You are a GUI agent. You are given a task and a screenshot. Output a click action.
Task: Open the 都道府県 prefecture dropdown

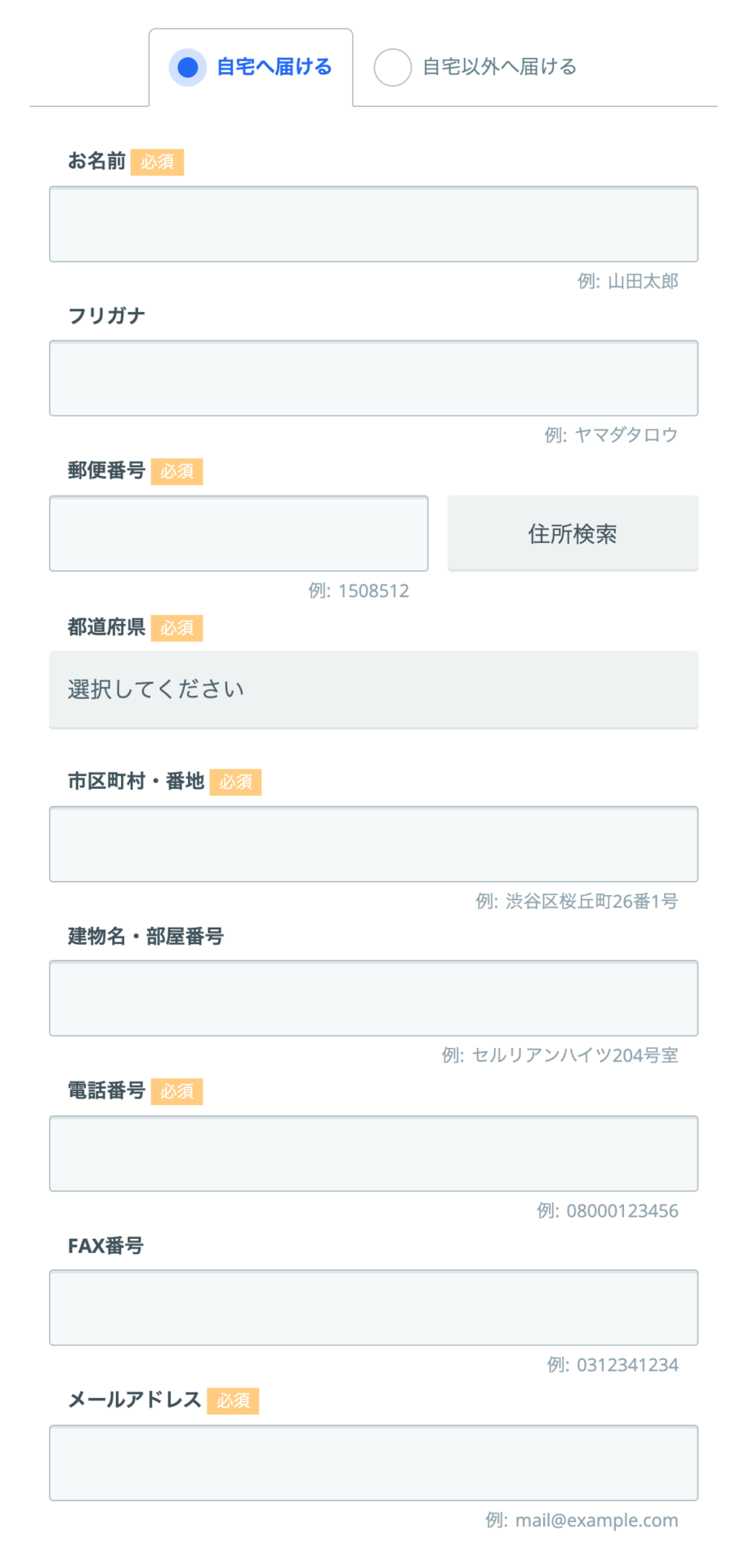373,689
